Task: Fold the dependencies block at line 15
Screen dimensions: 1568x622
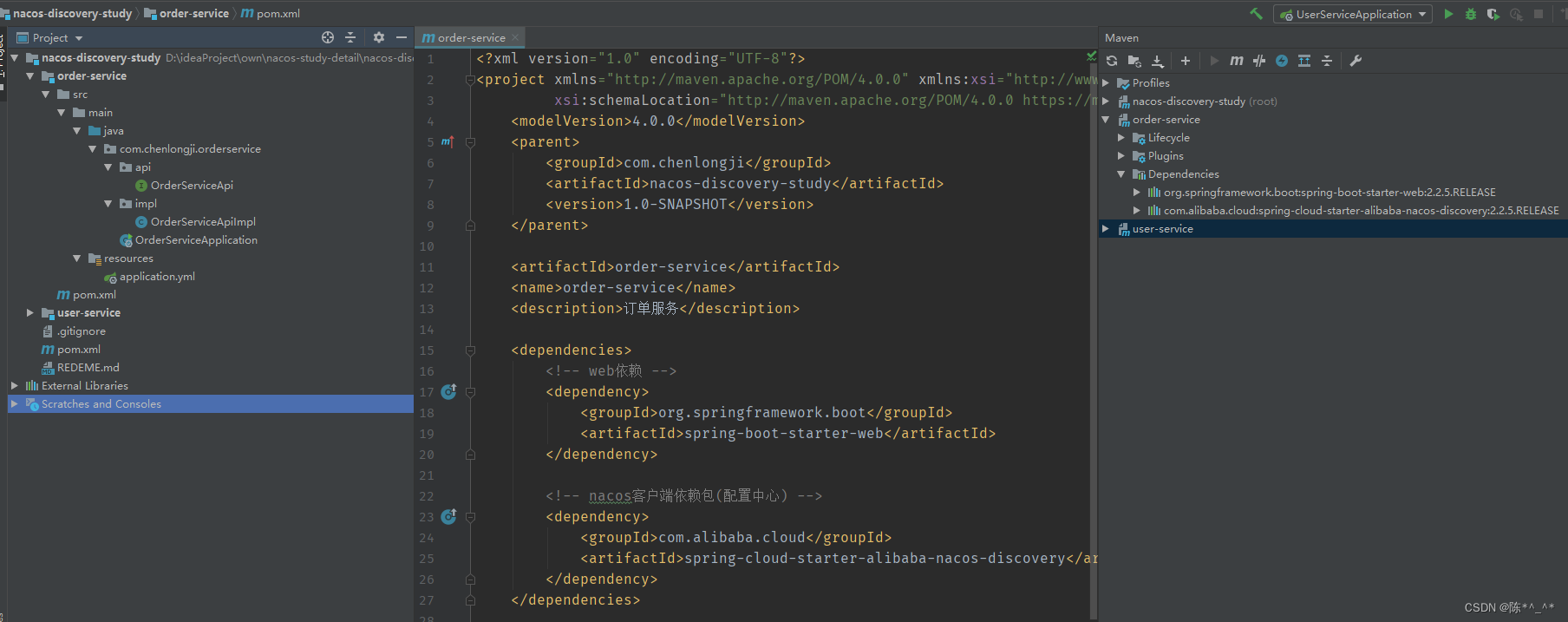Action: click(x=470, y=350)
